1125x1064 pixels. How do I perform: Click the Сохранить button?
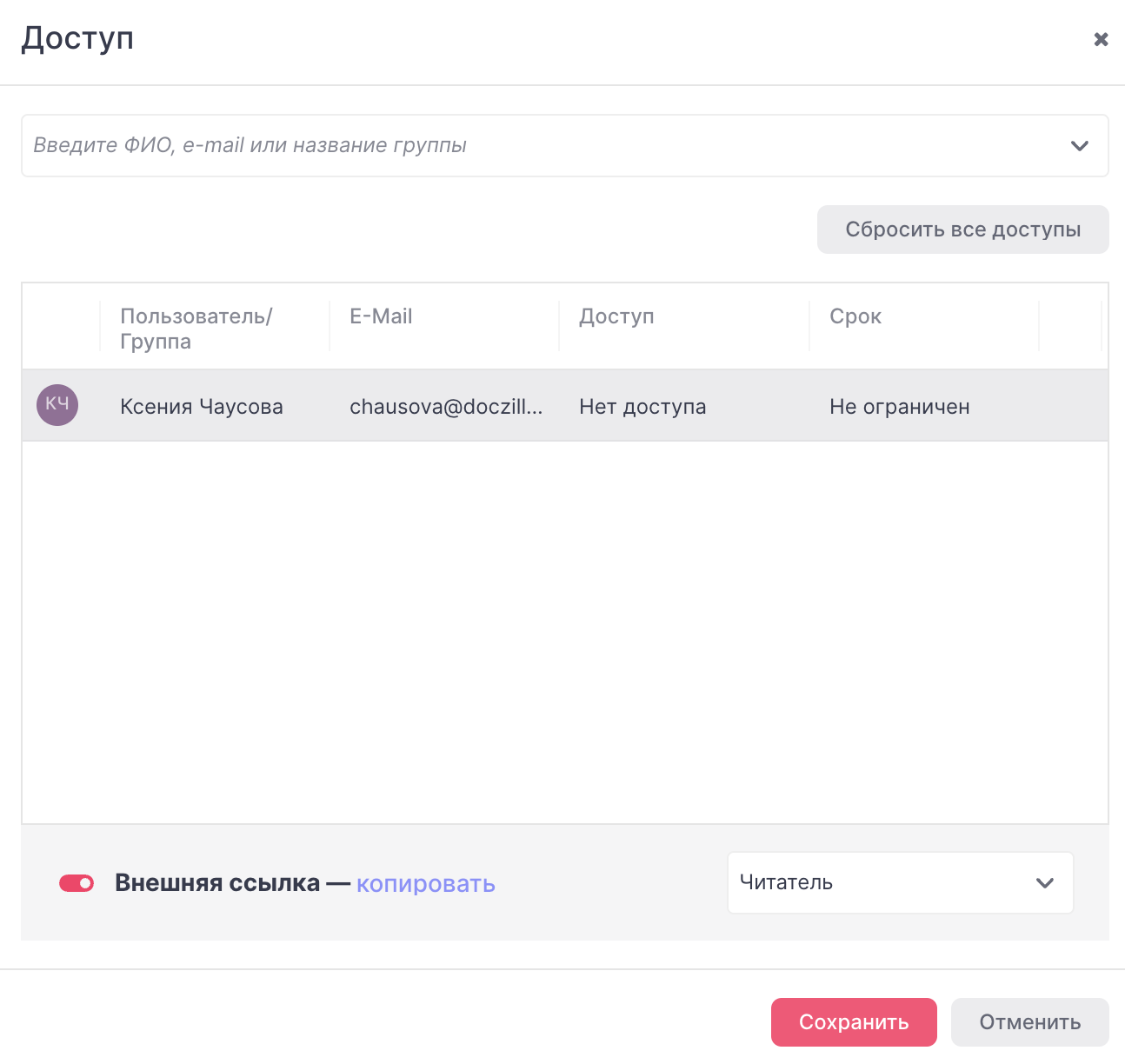pos(853,1022)
